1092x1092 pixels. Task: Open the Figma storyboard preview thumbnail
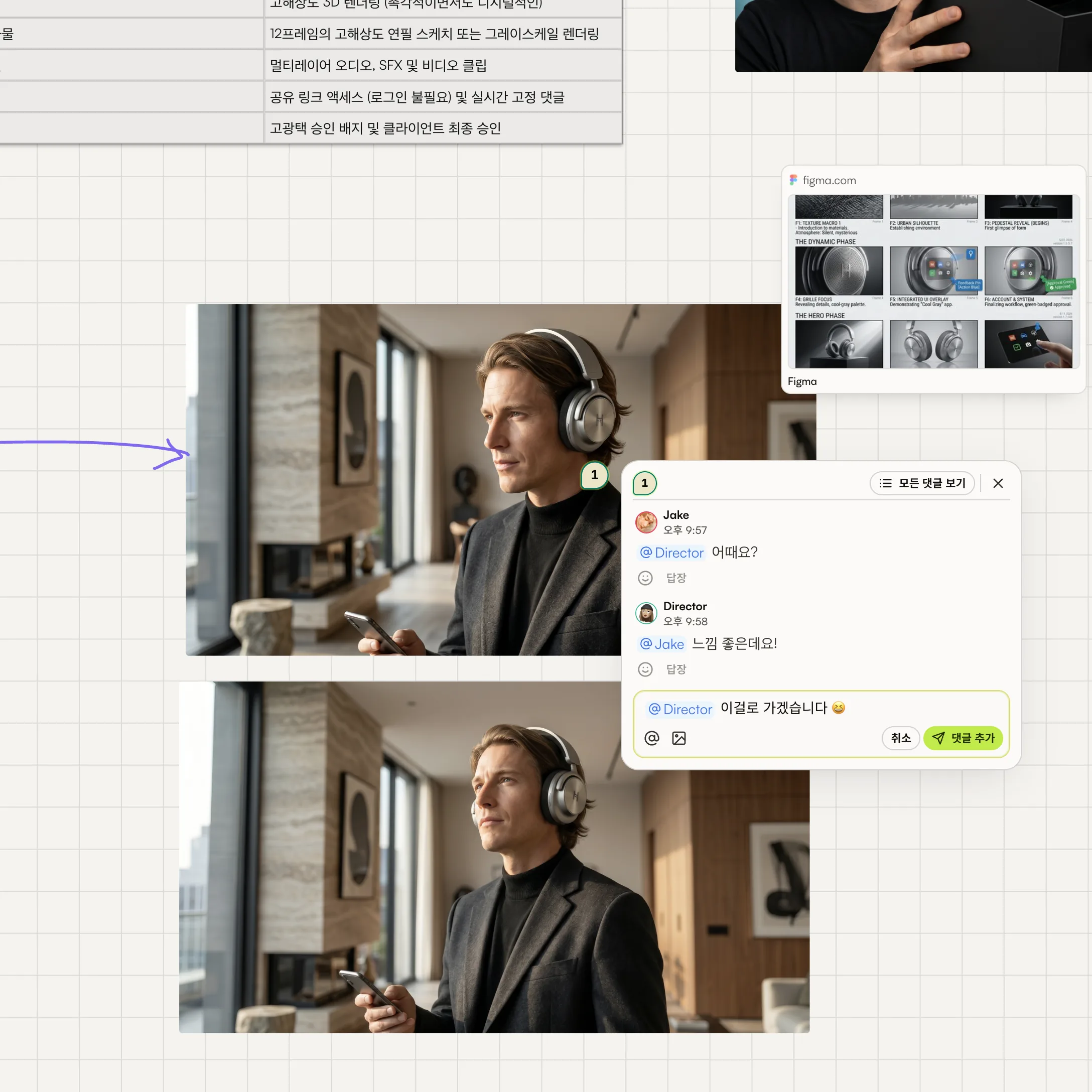coord(934,282)
